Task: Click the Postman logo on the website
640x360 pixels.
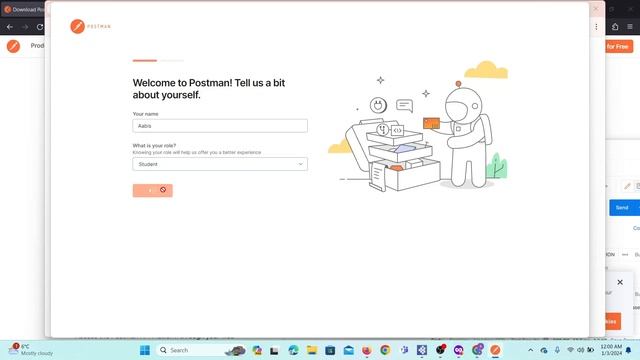Action: point(13,46)
